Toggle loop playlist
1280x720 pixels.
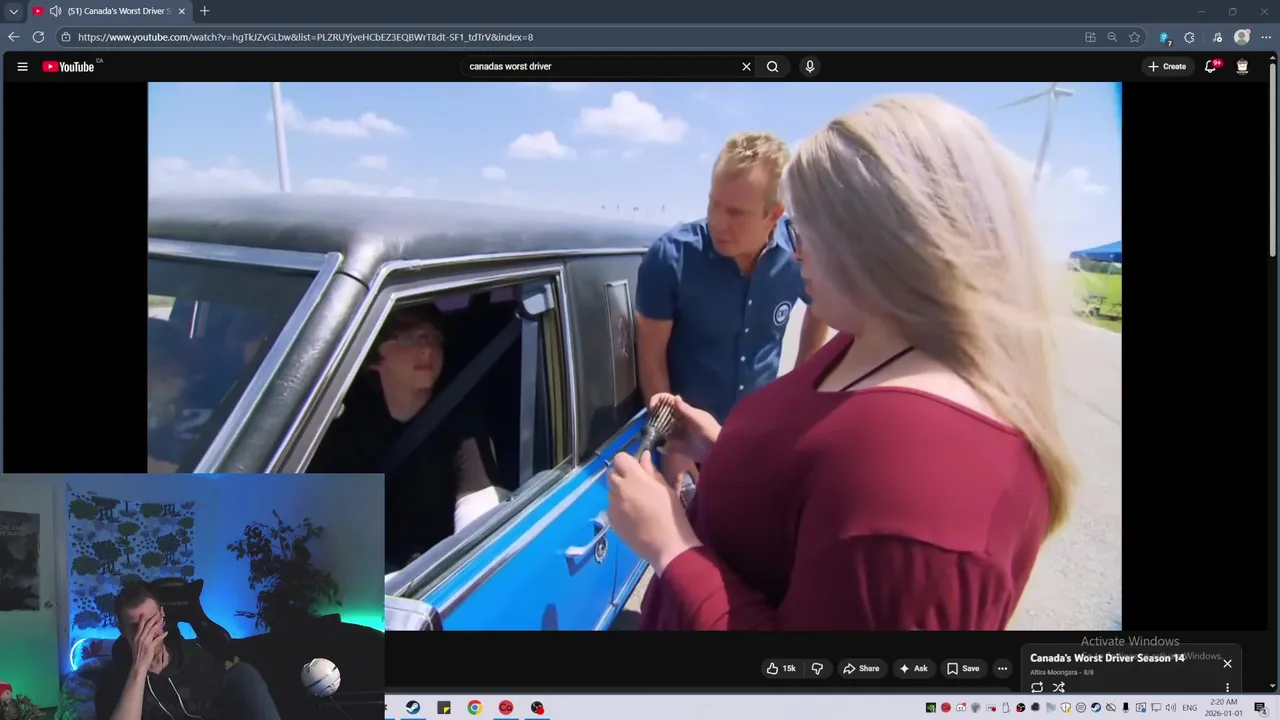pos(1037,687)
